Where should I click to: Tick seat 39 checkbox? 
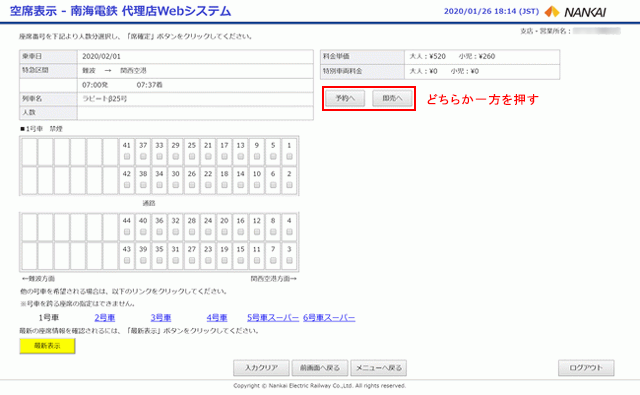pyautogui.click(x=143, y=260)
